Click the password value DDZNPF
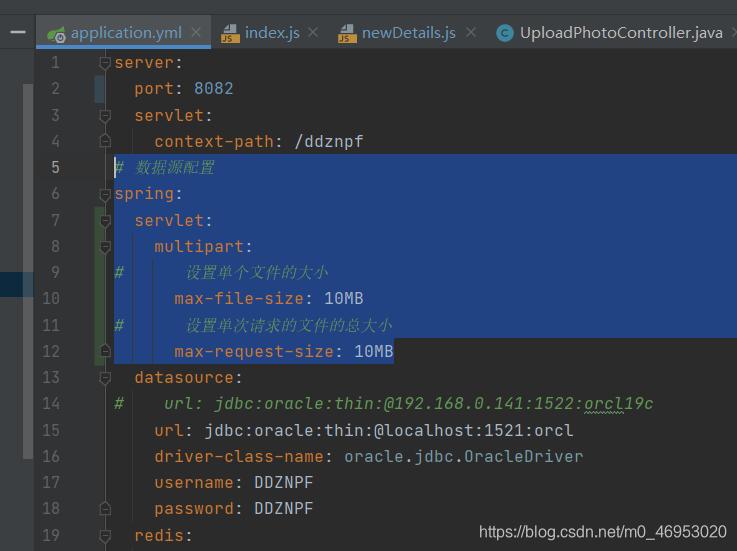This screenshot has width=737, height=551. click(283, 509)
